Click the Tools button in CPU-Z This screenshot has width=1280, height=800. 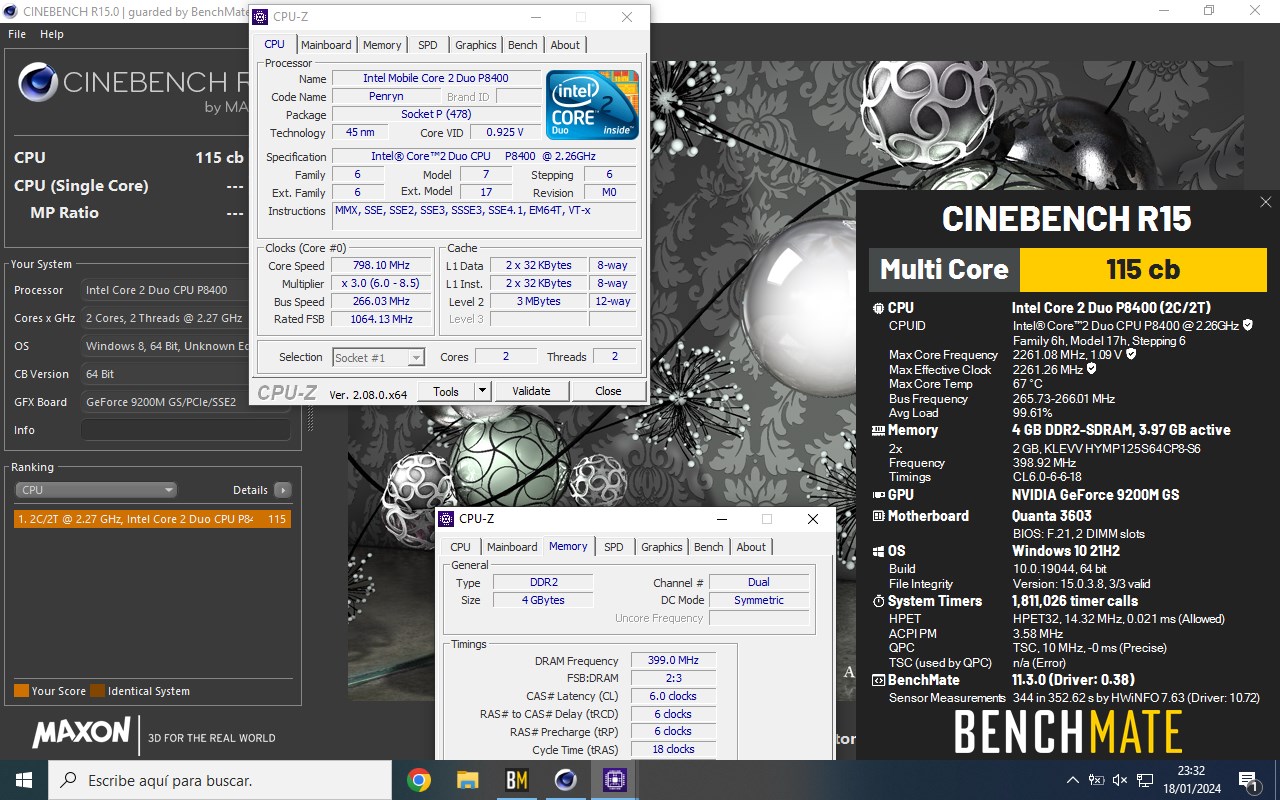click(446, 391)
